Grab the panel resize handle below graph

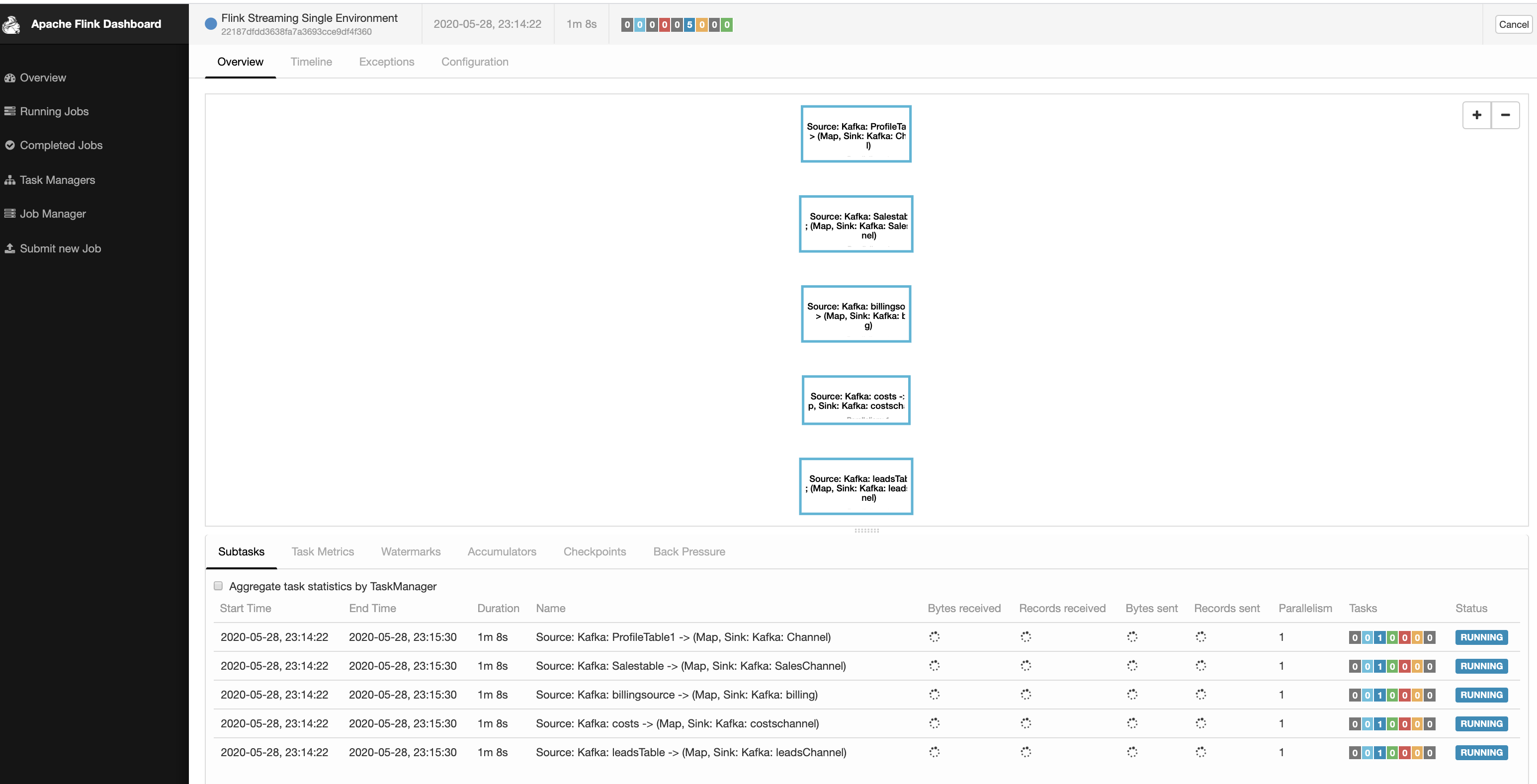tap(866, 531)
